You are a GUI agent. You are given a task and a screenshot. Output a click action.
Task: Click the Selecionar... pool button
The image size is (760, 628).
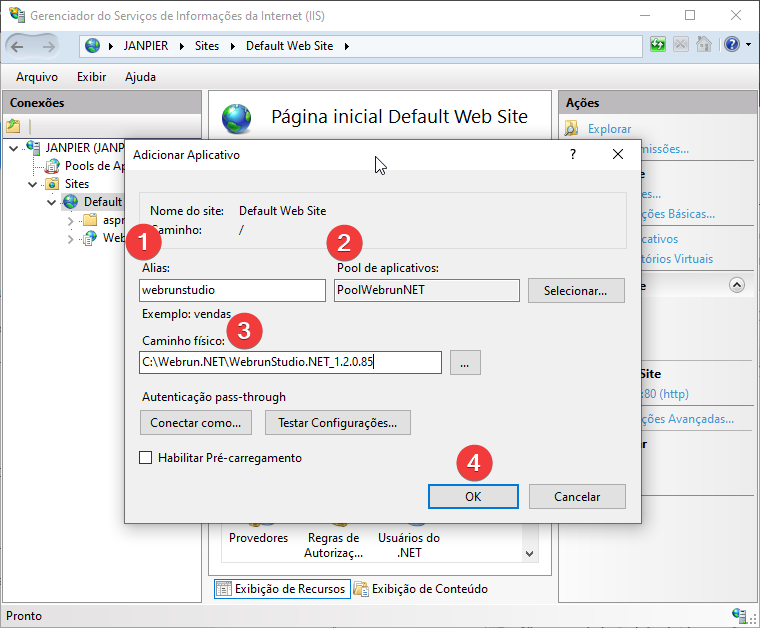point(575,290)
